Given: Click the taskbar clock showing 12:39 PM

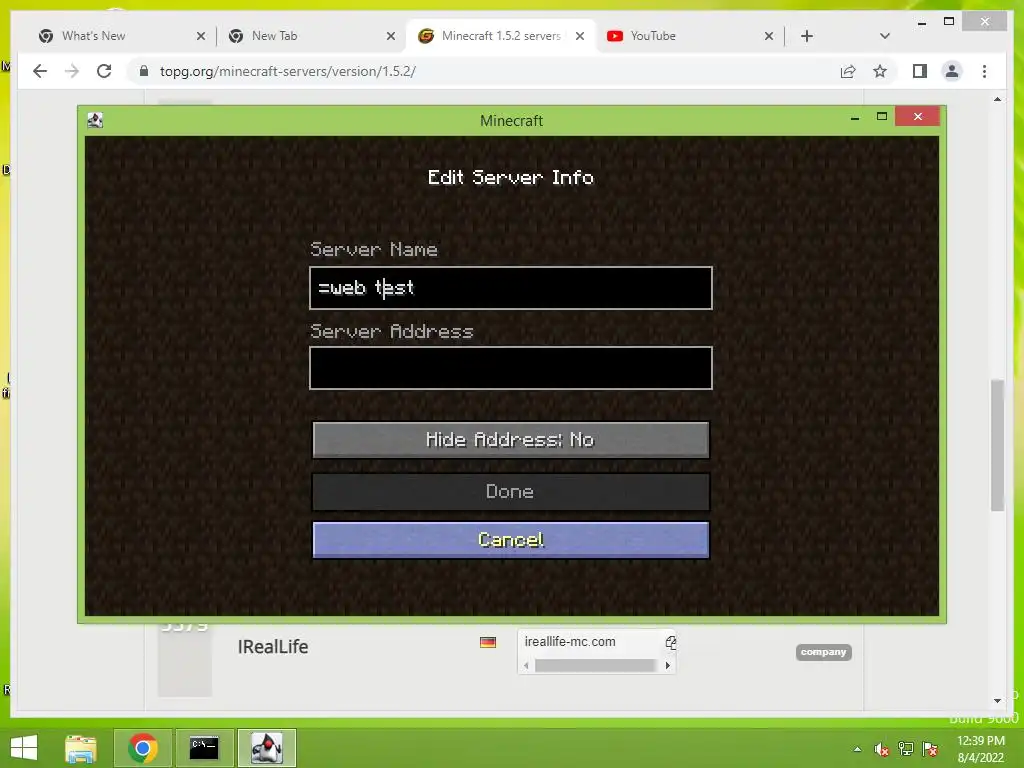Looking at the screenshot, I should pos(981,749).
